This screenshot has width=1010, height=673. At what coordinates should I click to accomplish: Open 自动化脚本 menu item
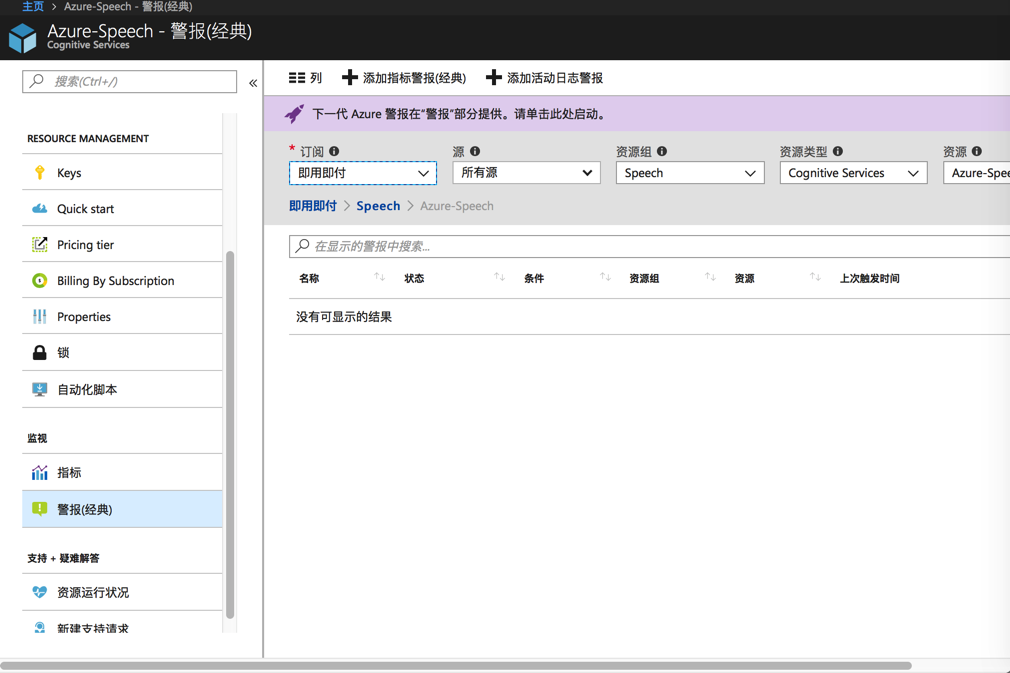[122, 390]
